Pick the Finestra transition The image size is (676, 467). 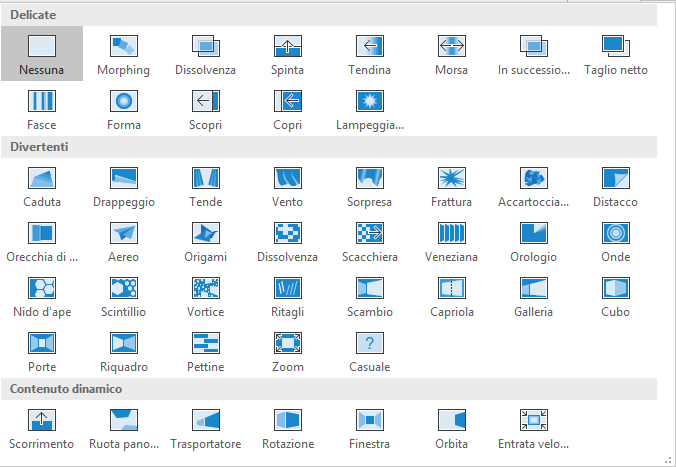pos(369,428)
